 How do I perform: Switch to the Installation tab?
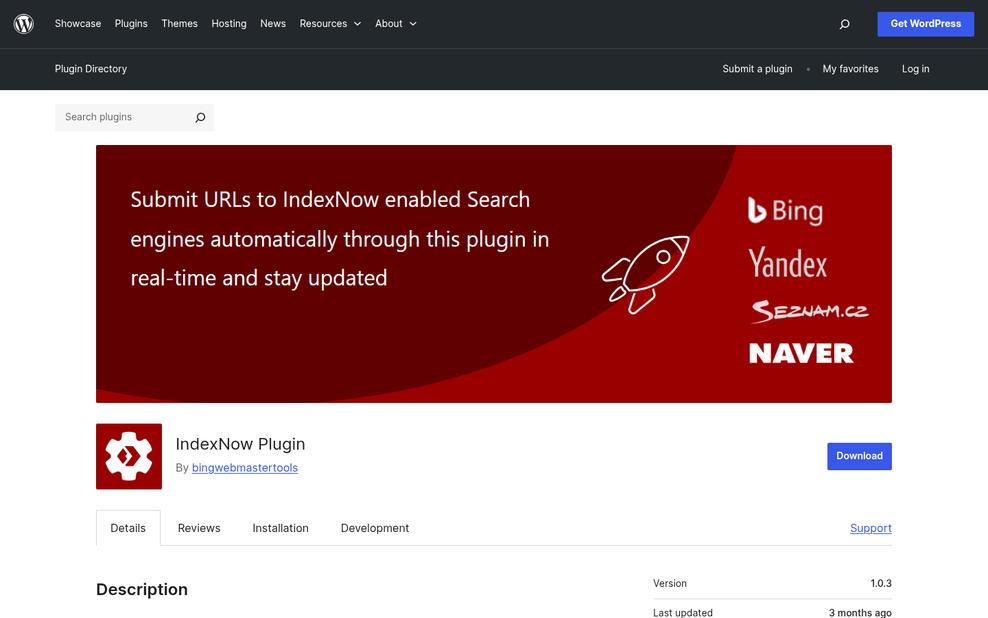point(280,528)
